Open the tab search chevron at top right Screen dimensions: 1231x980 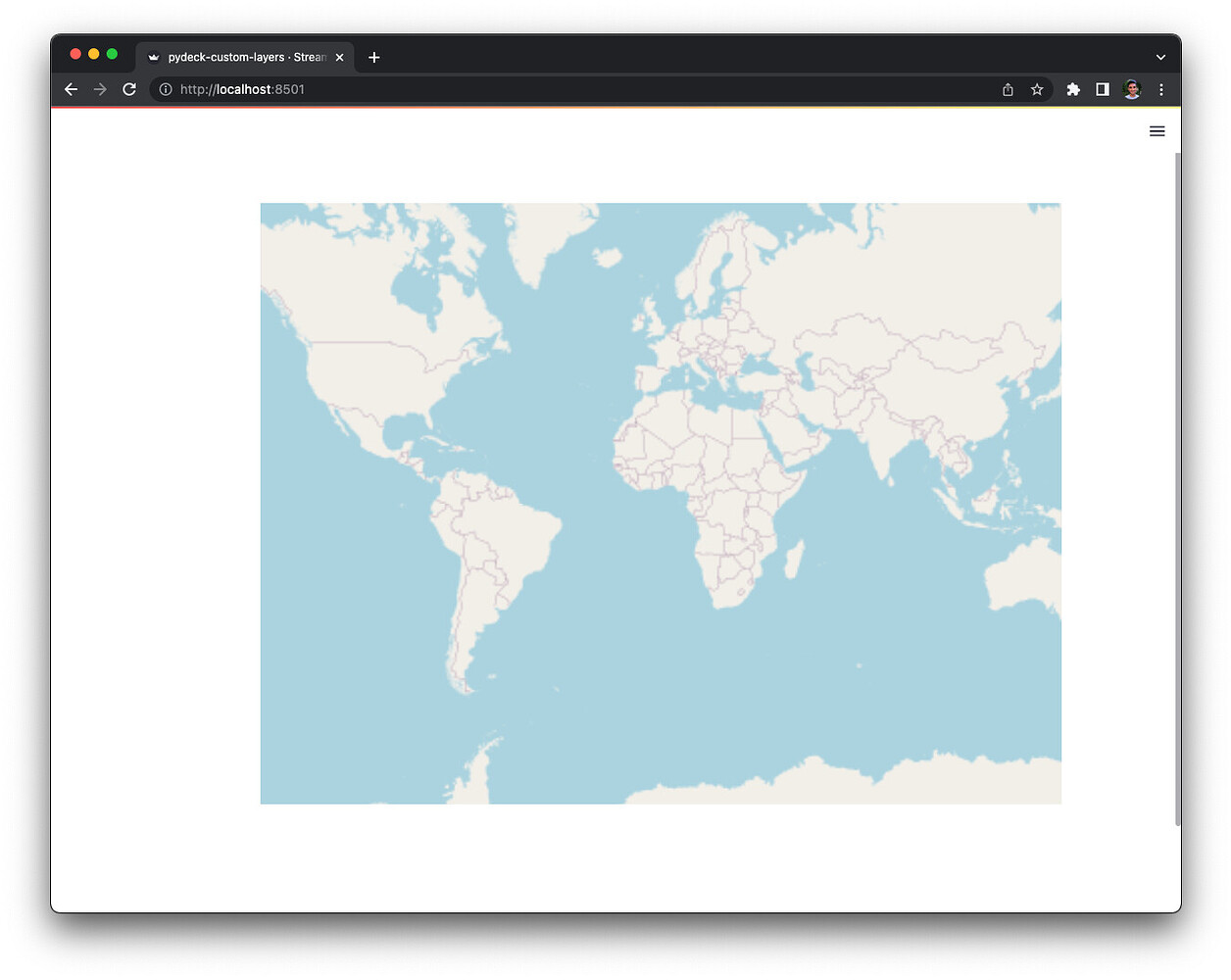pyautogui.click(x=1159, y=57)
